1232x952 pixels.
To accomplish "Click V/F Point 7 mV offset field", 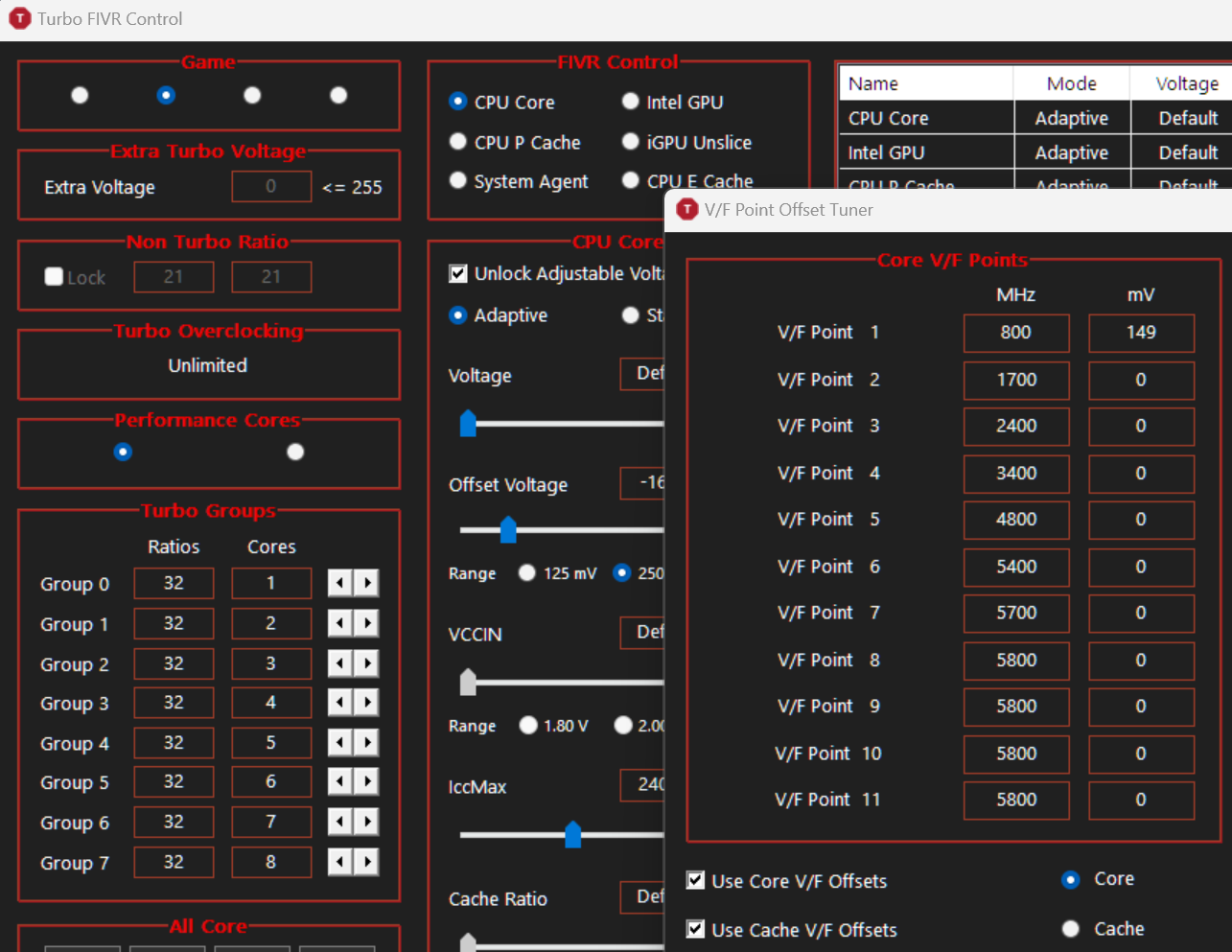I will coord(1141,613).
